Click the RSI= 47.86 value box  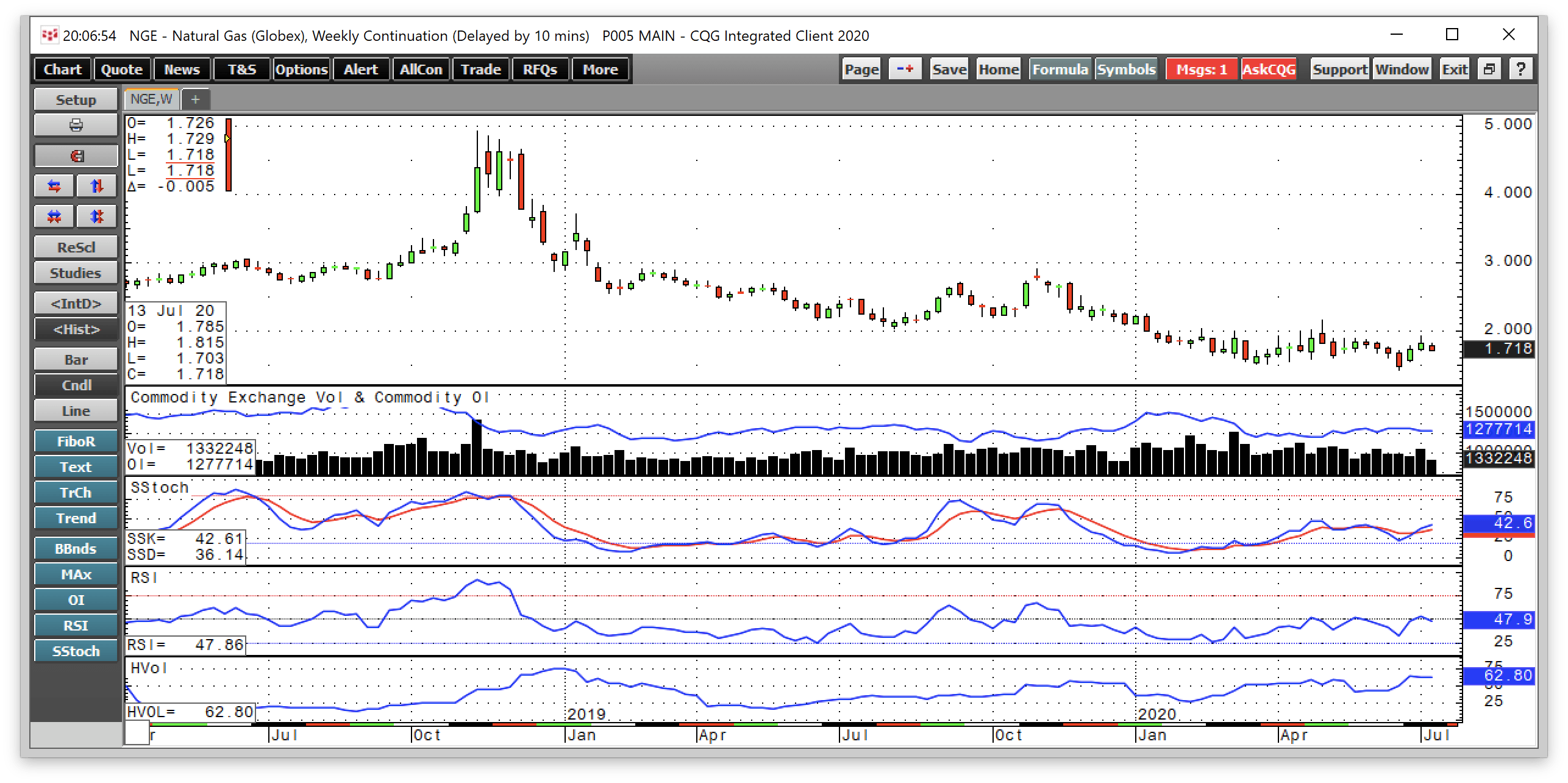185,645
